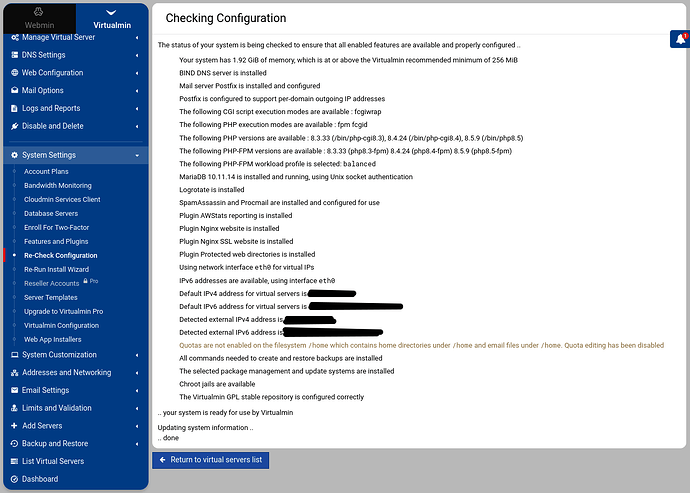Click the DNS Settings icon
The image size is (690, 493).
coord(15,55)
